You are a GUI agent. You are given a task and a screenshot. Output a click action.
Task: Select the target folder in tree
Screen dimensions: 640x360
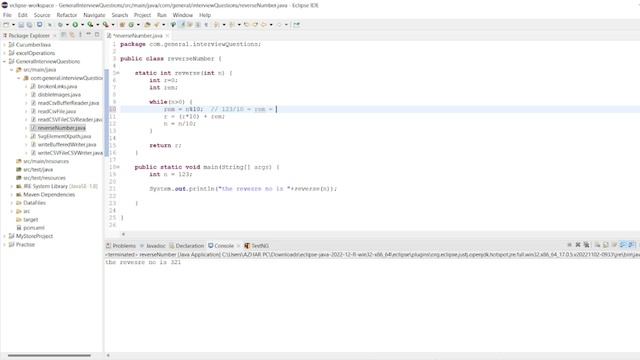(x=27, y=220)
